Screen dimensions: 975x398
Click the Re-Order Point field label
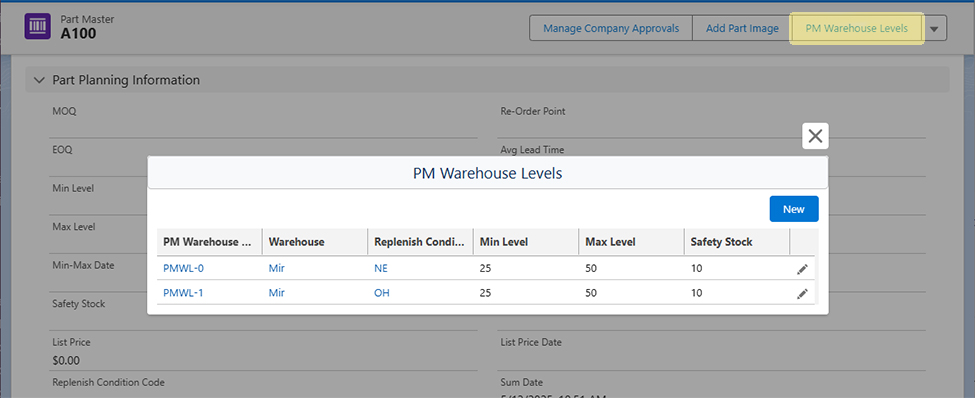(533, 111)
